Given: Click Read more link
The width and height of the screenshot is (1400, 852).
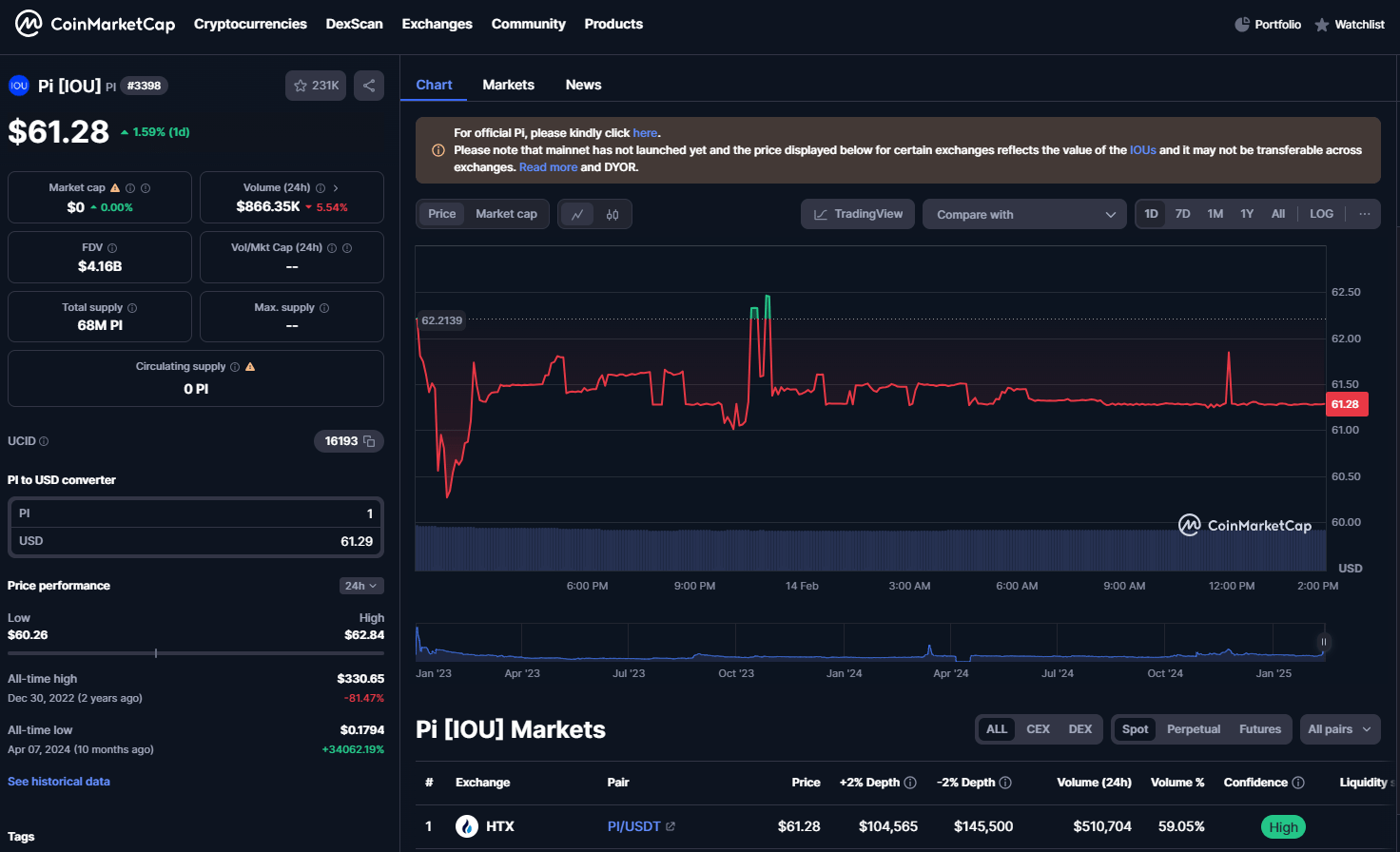Looking at the screenshot, I should [548, 167].
